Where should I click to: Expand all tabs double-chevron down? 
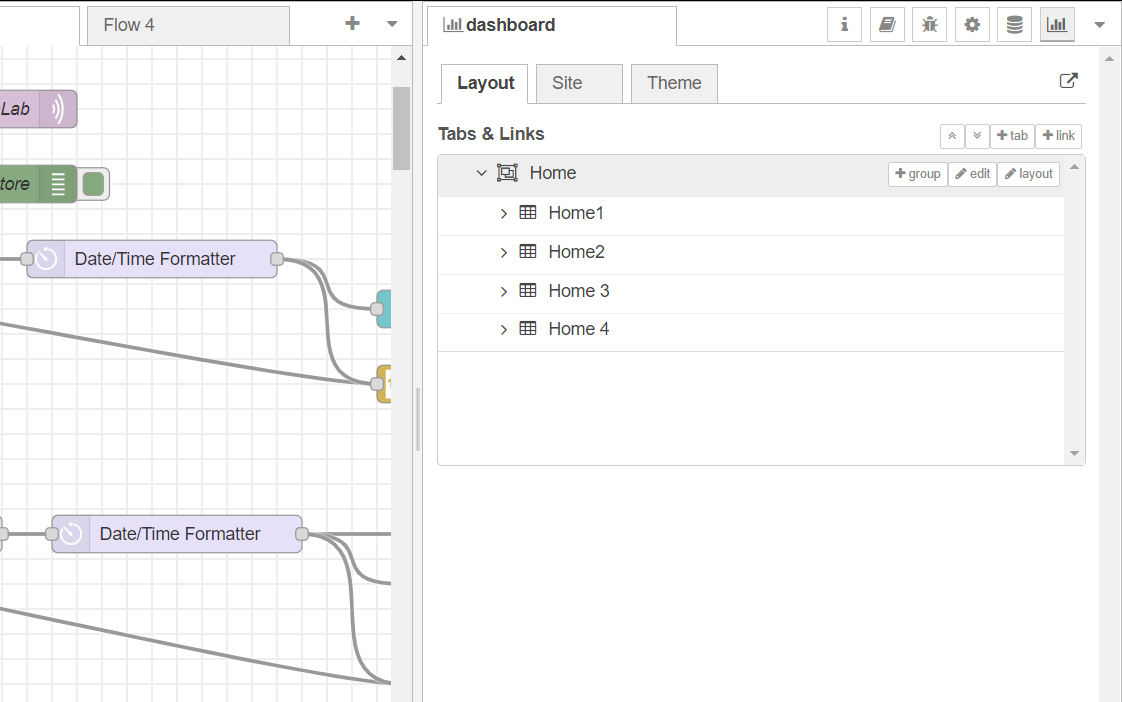tap(977, 136)
